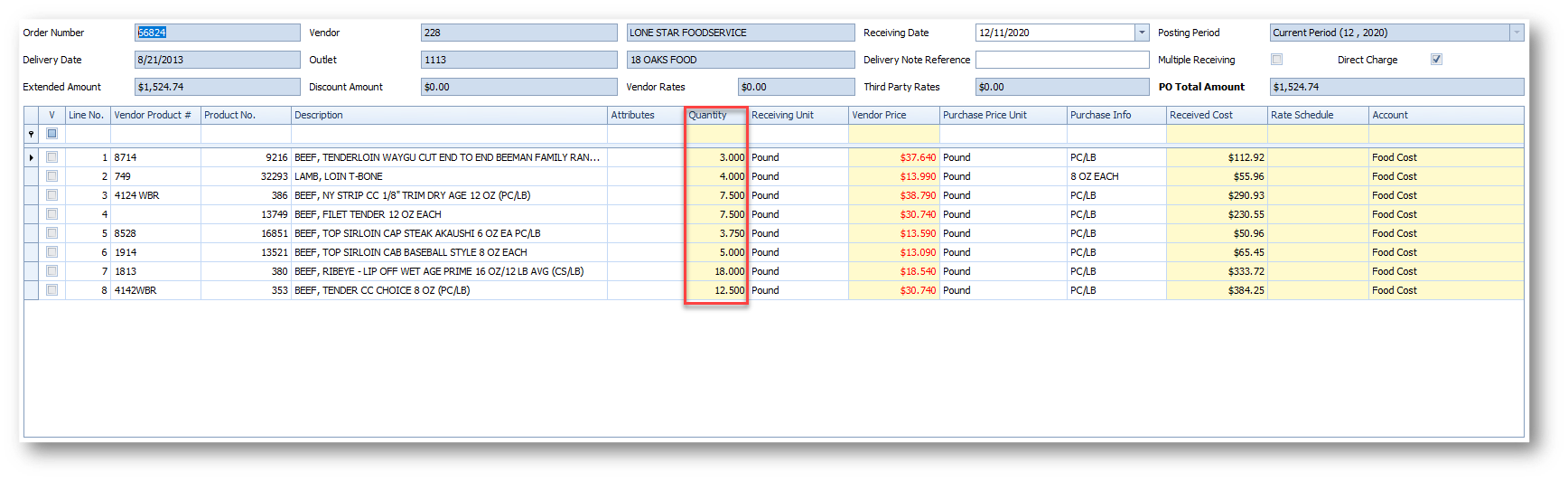
Task: Click the Third Party Rates field
Action: coord(1062,87)
